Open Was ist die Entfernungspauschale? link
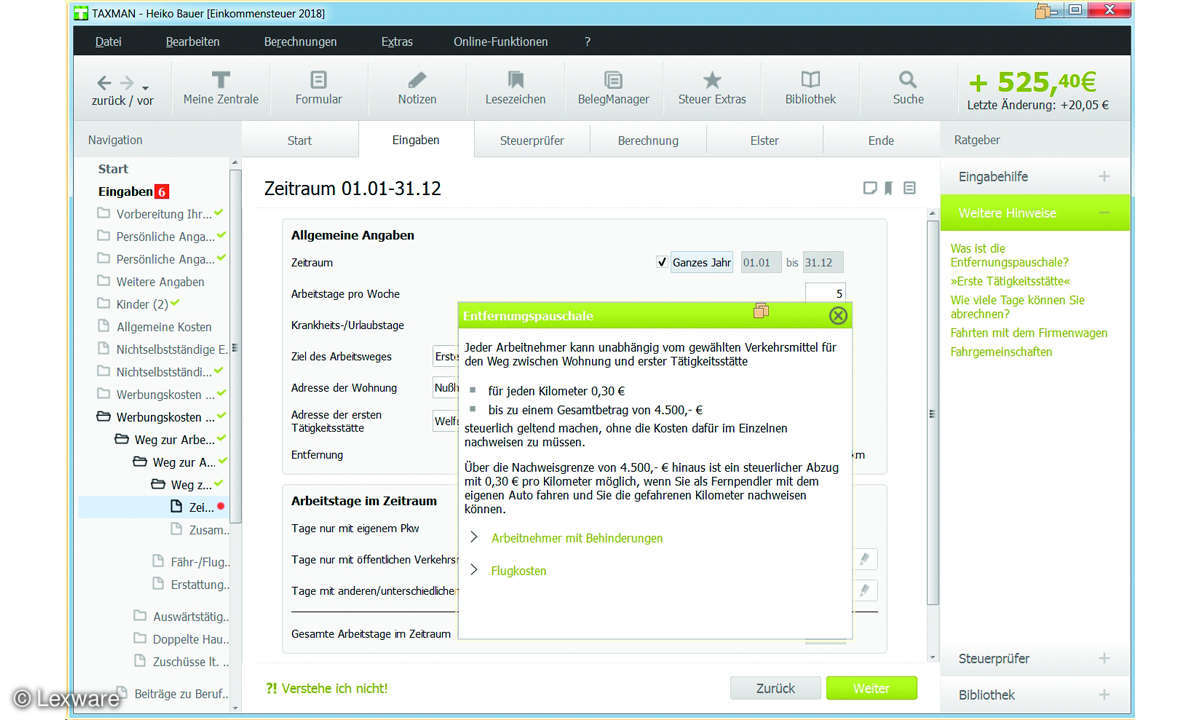Screen dimensions: 1200x720 1009,255
